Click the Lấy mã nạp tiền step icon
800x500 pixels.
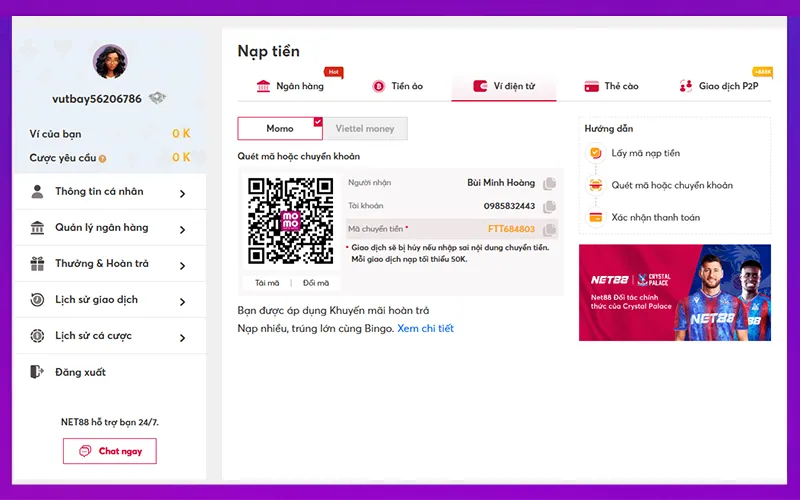[x=595, y=153]
